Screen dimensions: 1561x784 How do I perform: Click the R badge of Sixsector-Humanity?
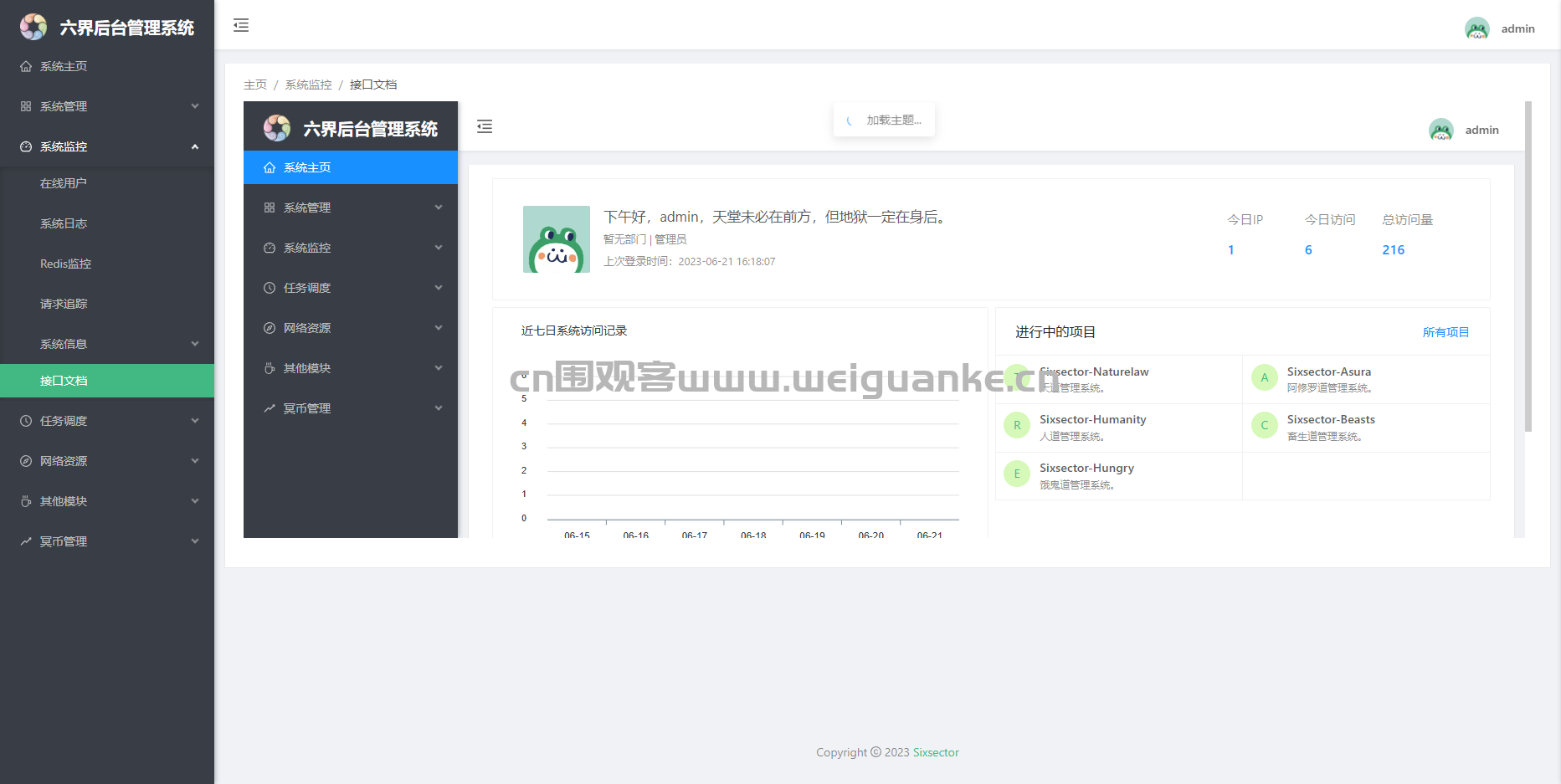(x=1017, y=425)
